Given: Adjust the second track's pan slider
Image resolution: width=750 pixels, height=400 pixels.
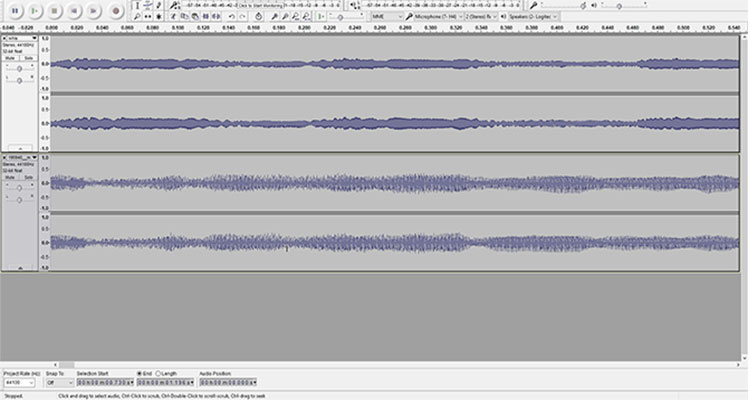Looking at the screenshot, I should click(x=19, y=199).
